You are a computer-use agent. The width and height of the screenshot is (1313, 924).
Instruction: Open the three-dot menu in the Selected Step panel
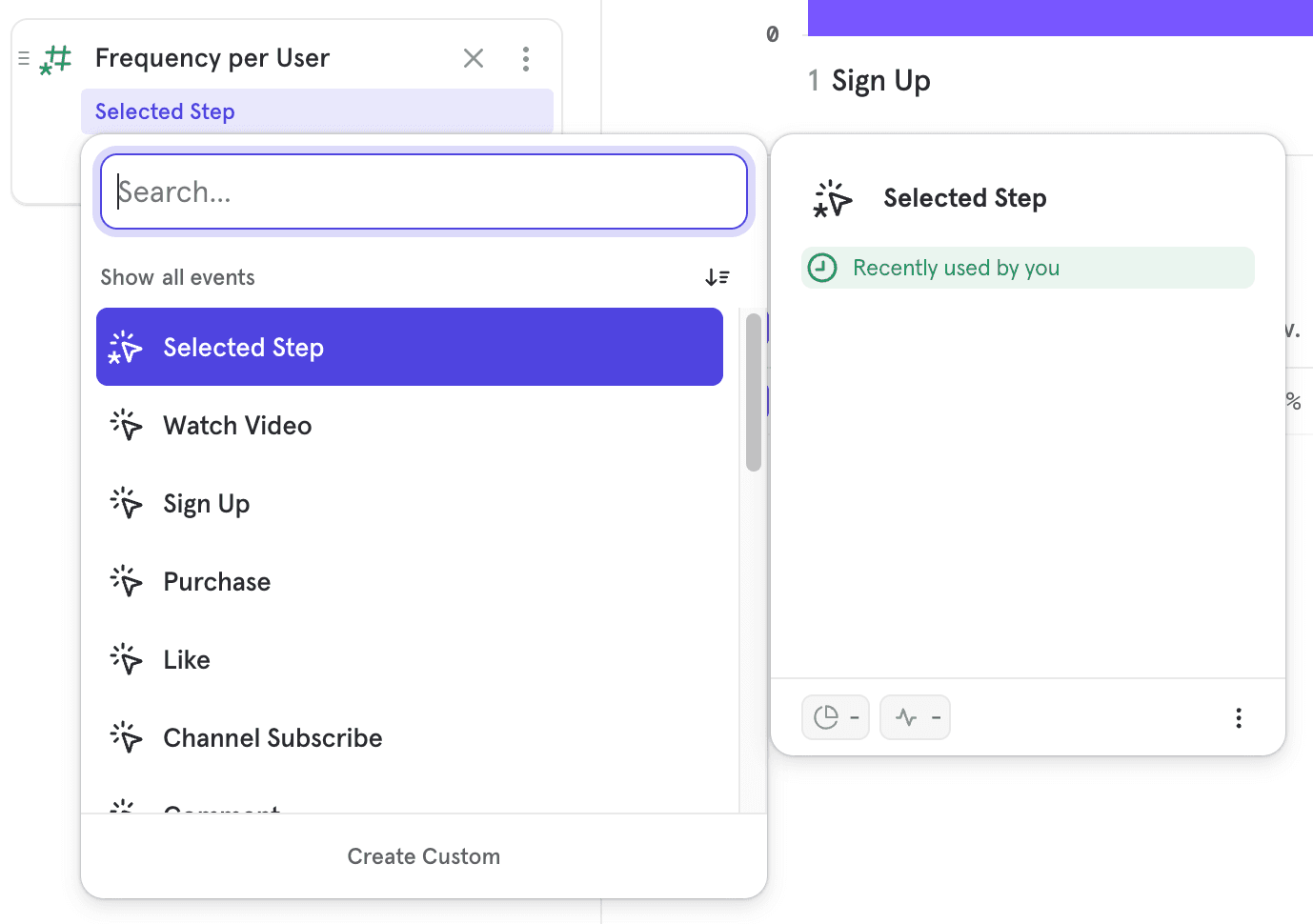click(x=1239, y=717)
